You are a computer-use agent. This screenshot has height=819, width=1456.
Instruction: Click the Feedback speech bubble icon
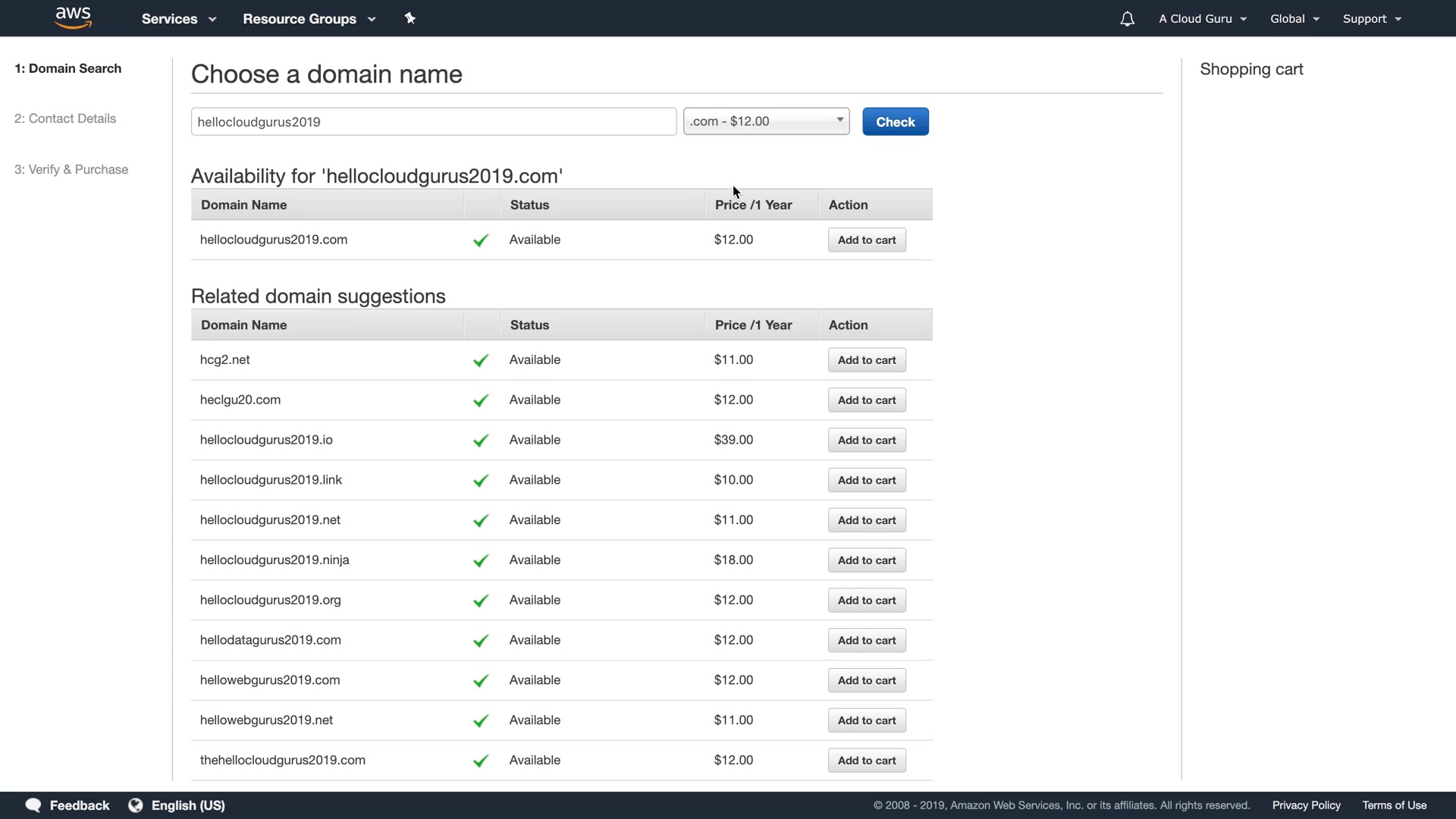tap(33, 805)
